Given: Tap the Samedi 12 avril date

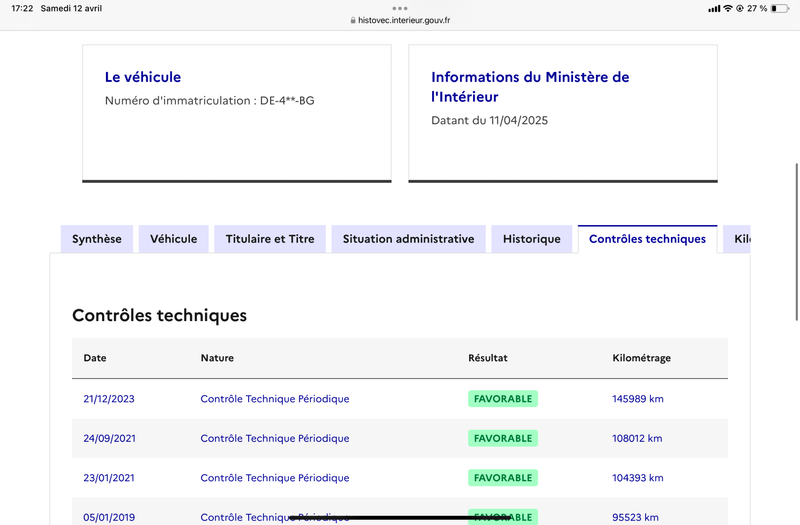Looking at the screenshot, I should click(x=71, y=8).
